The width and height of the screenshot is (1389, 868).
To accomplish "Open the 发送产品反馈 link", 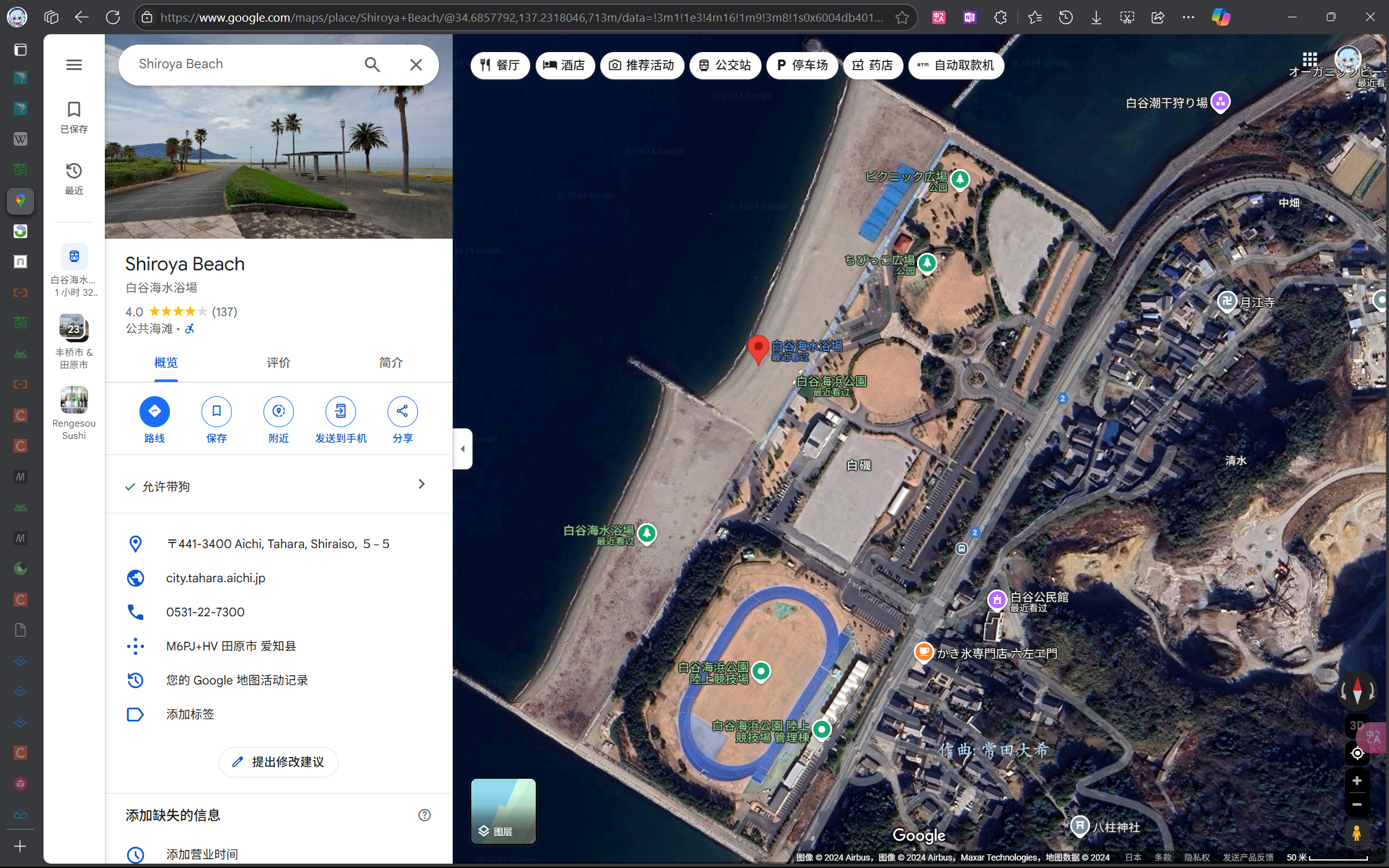I will pyautogui.click(x=1248, y=857).
